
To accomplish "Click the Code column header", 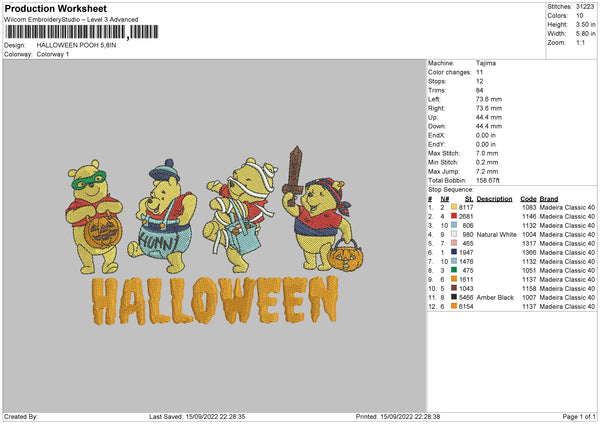I will point(528,198).
